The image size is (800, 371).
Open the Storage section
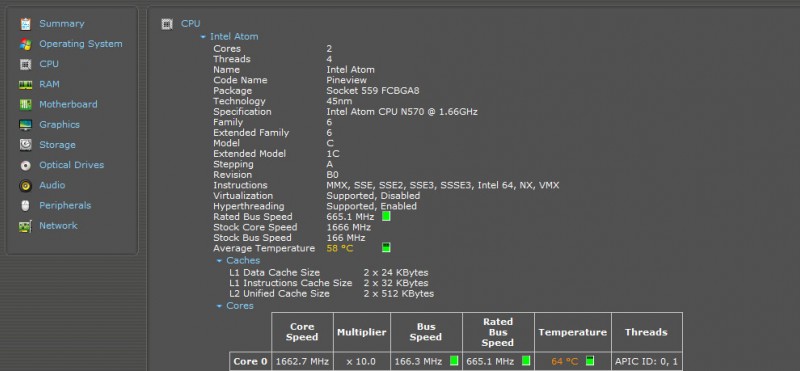click(x=57, y=145)
